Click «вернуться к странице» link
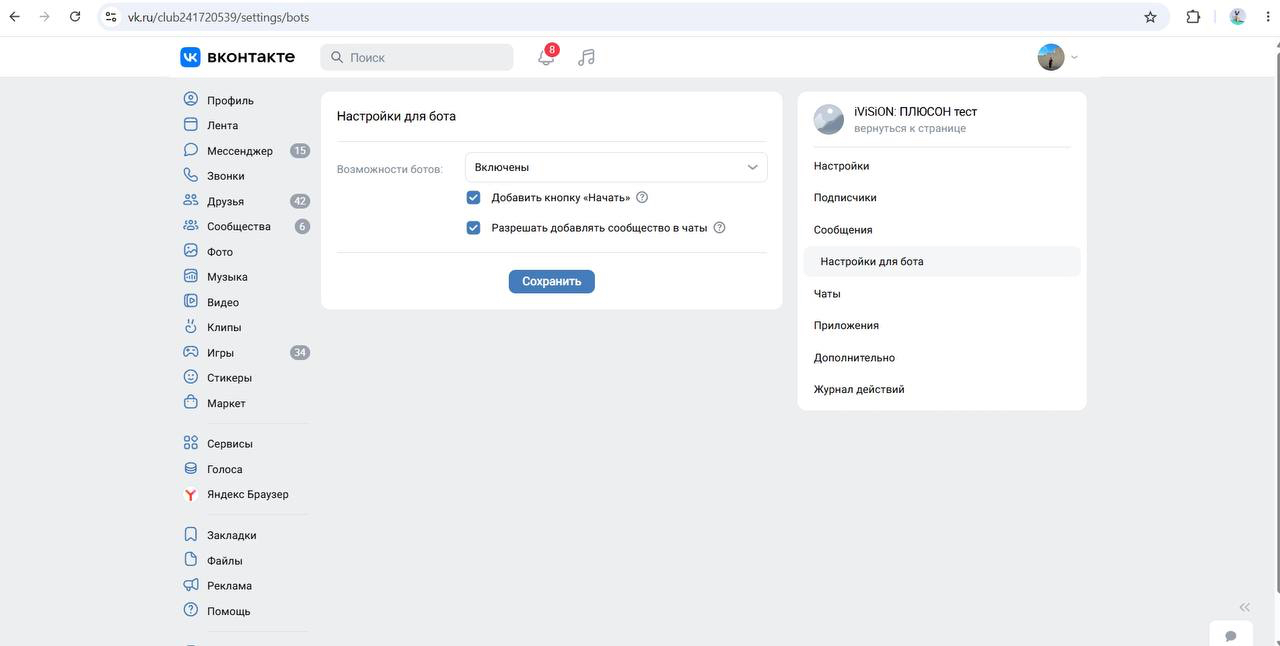The image size is (1280, 646). point(910,128)
